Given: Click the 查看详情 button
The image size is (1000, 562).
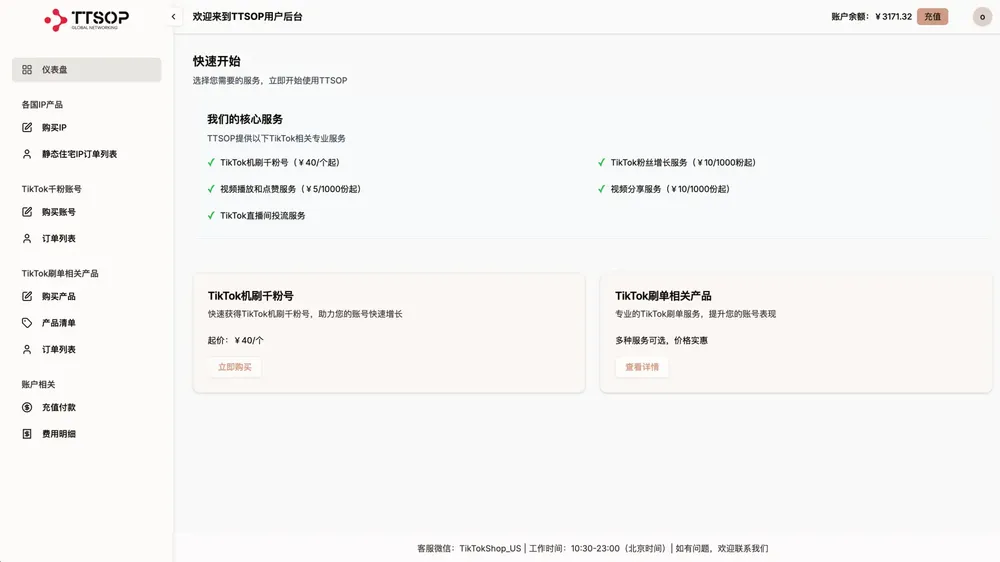Looking at the screenshot, I should (642, 367).
